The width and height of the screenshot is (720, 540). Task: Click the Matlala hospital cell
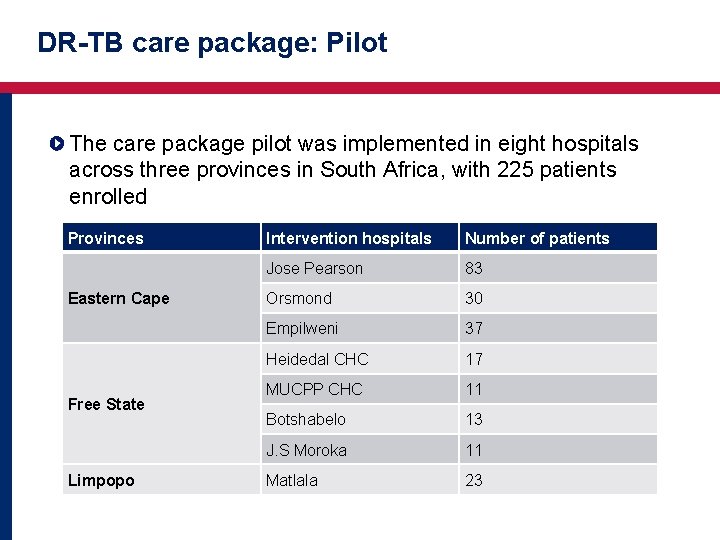[360, 480]
